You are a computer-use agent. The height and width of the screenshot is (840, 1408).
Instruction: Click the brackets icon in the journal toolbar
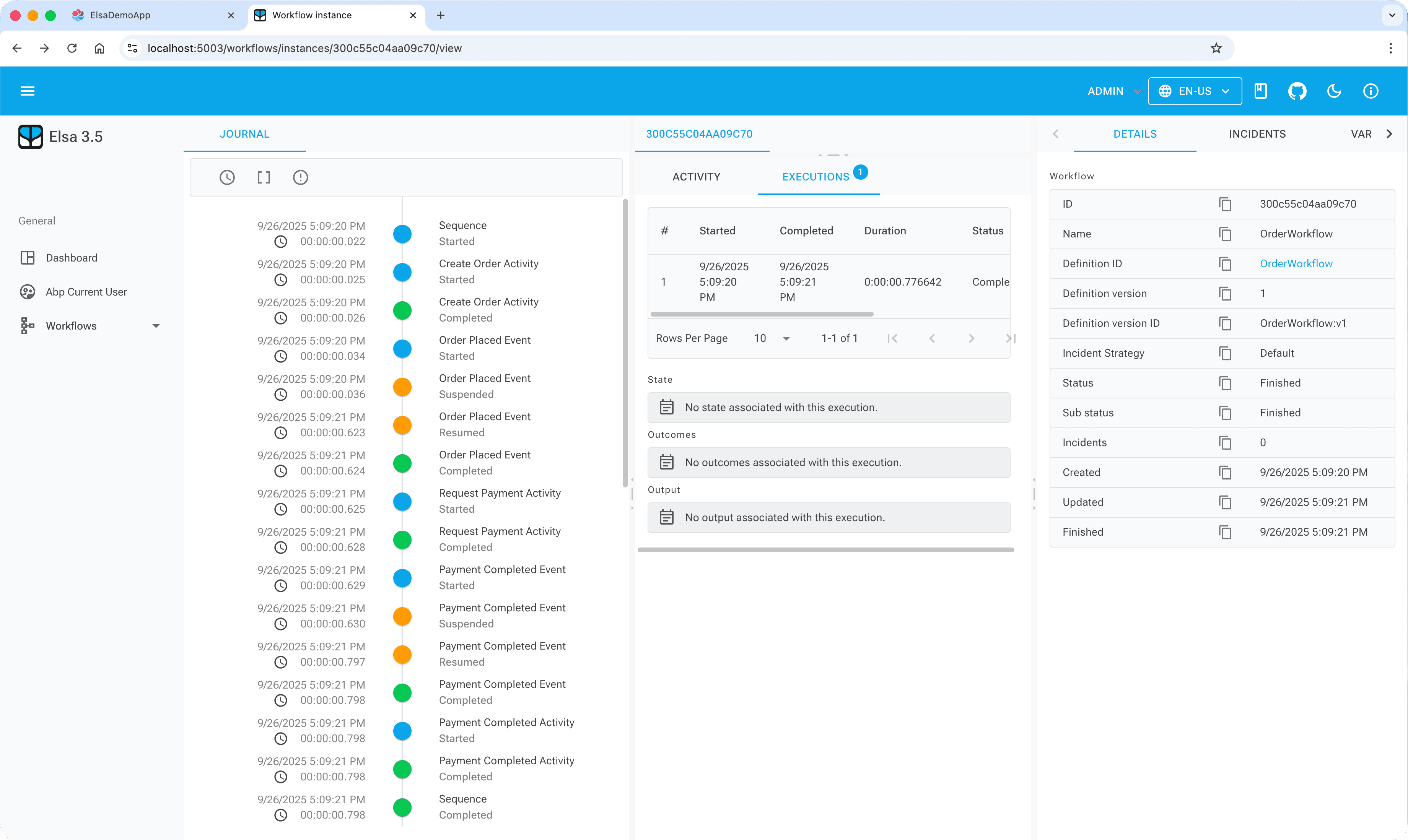click(264, 177)
